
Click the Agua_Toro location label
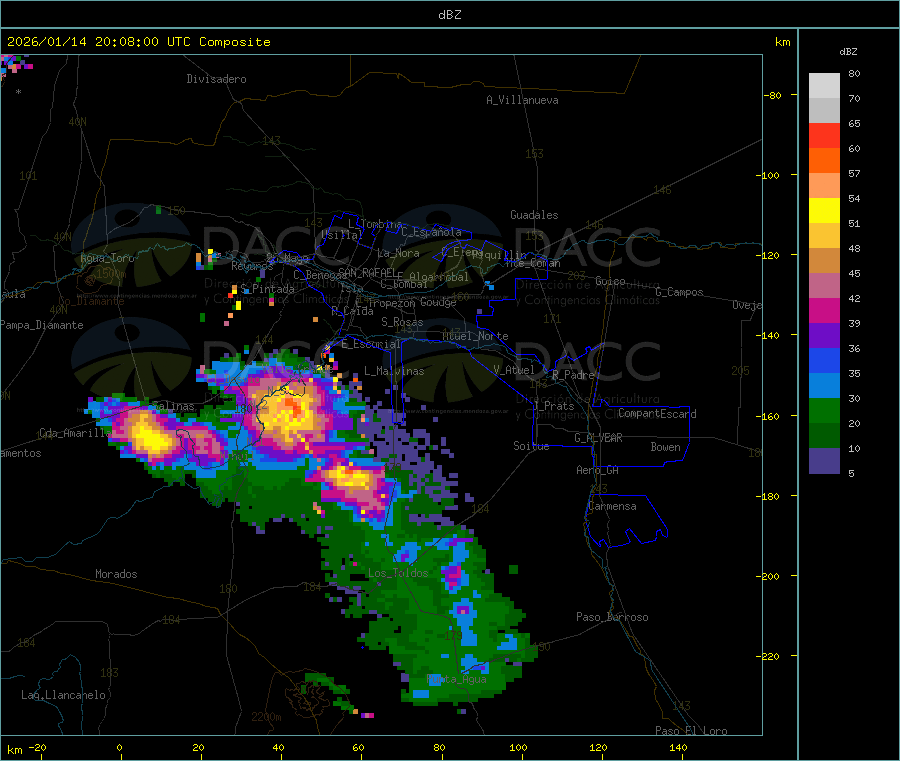(107, 258)
